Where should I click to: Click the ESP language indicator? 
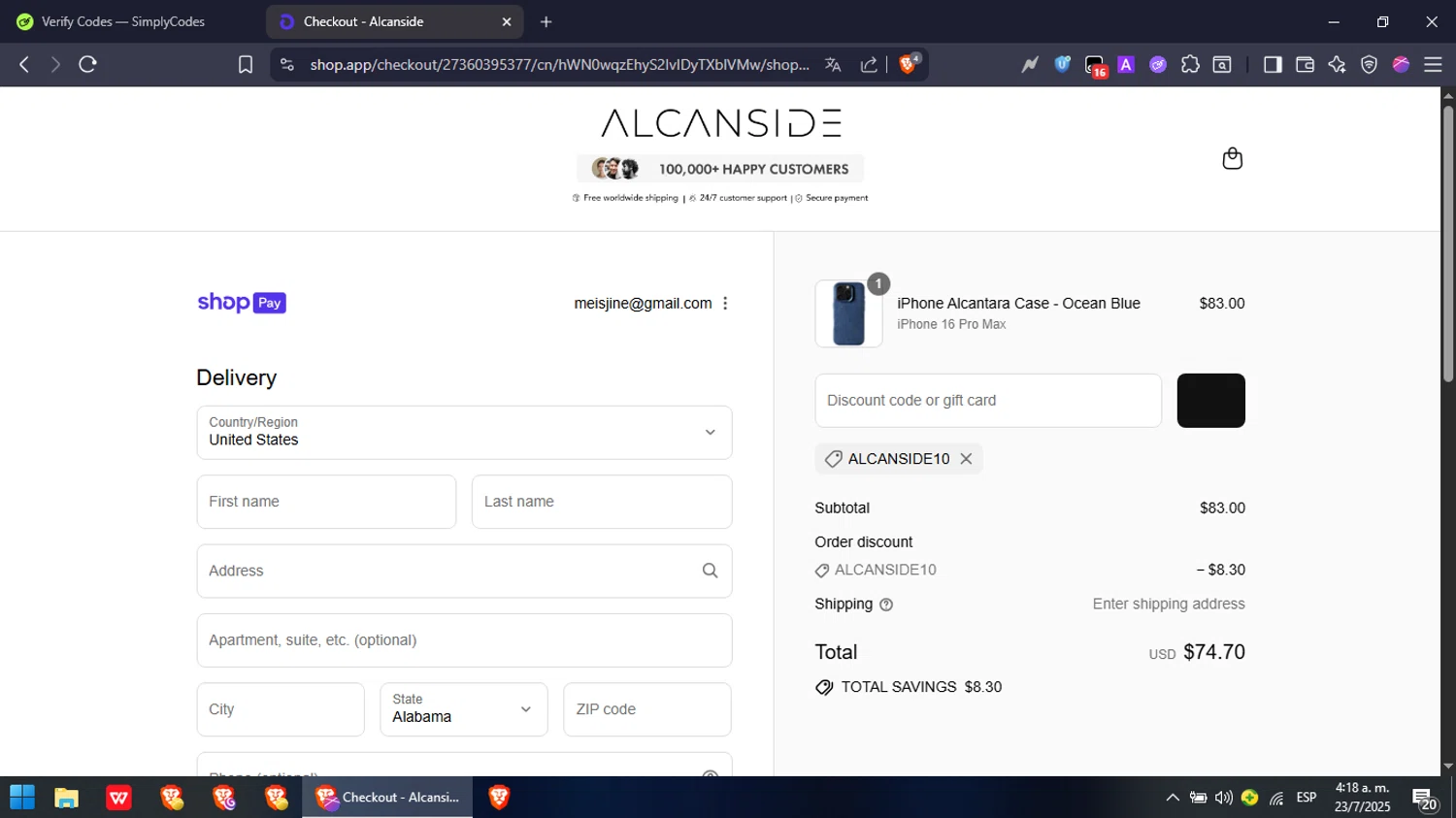coord(1307,798)
